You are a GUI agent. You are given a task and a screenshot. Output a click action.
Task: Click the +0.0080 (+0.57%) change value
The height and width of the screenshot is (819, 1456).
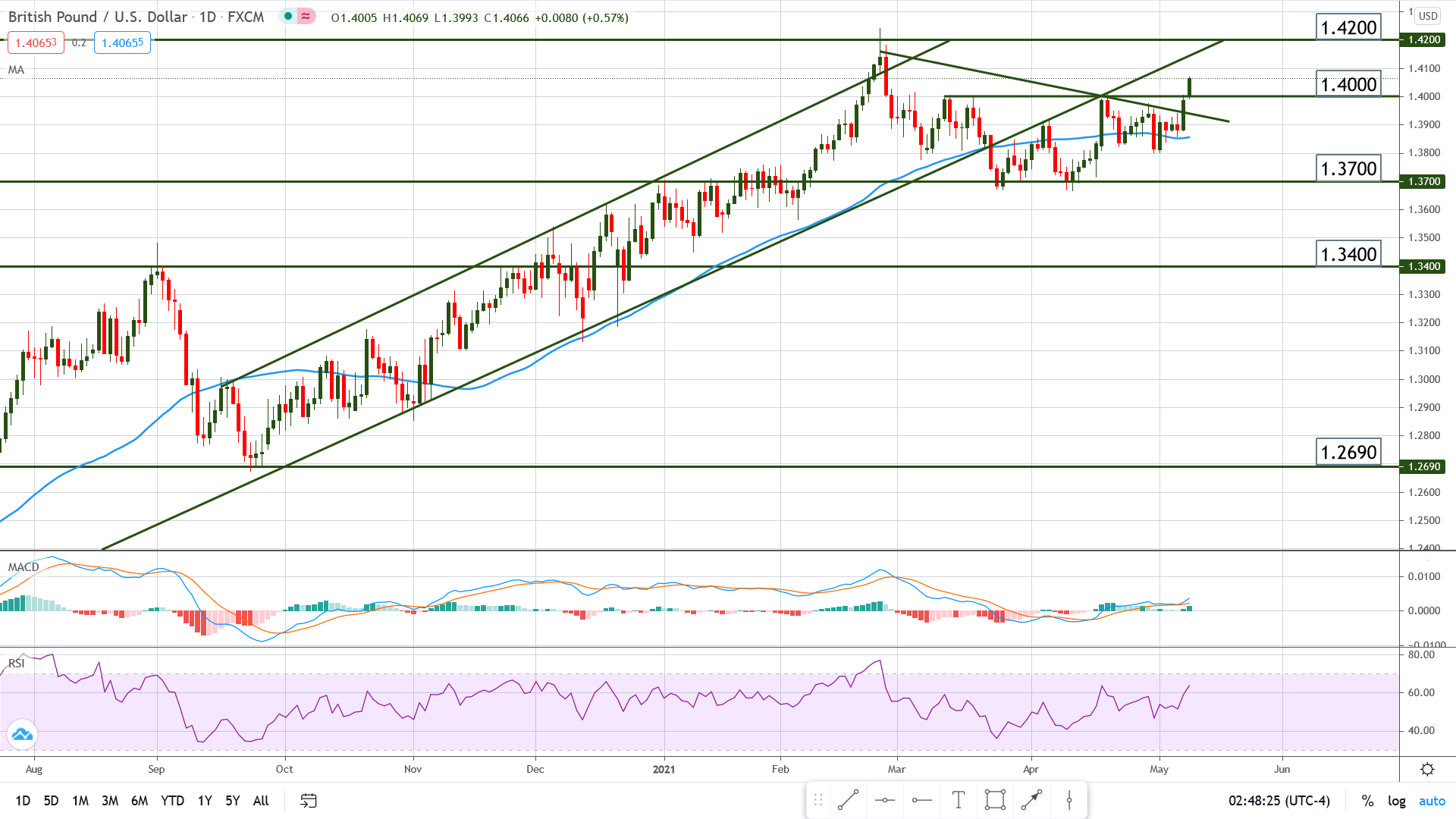pyautogui.click(x=582, y=17)
